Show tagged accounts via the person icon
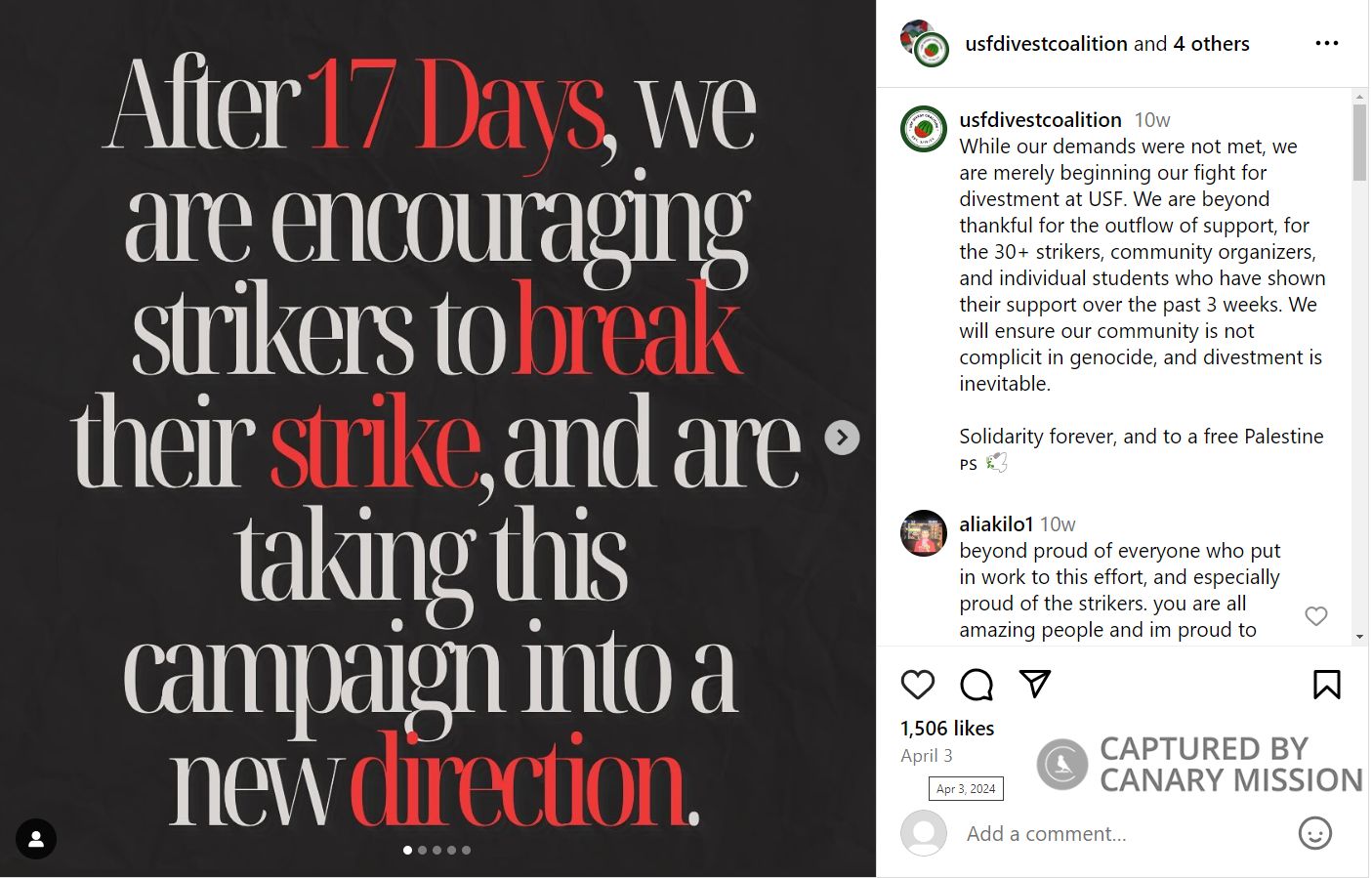Screen dimensions: 1372x878 click(x=36, y=839)
